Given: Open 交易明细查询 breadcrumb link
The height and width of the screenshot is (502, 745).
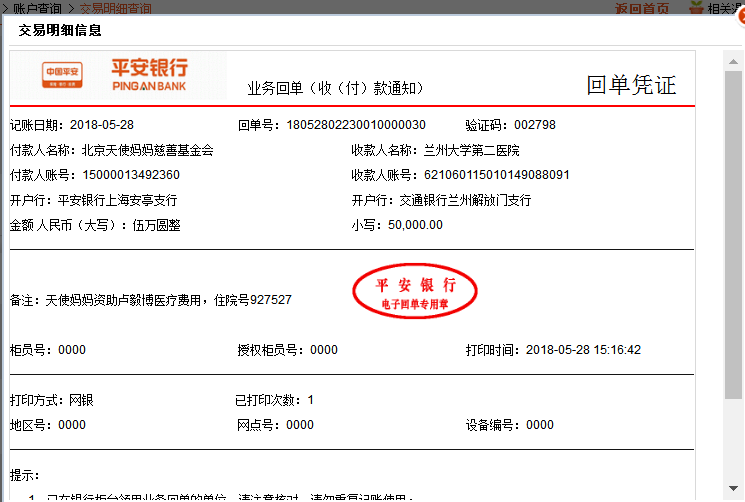Looking at the screenshot, I should 115,8.
